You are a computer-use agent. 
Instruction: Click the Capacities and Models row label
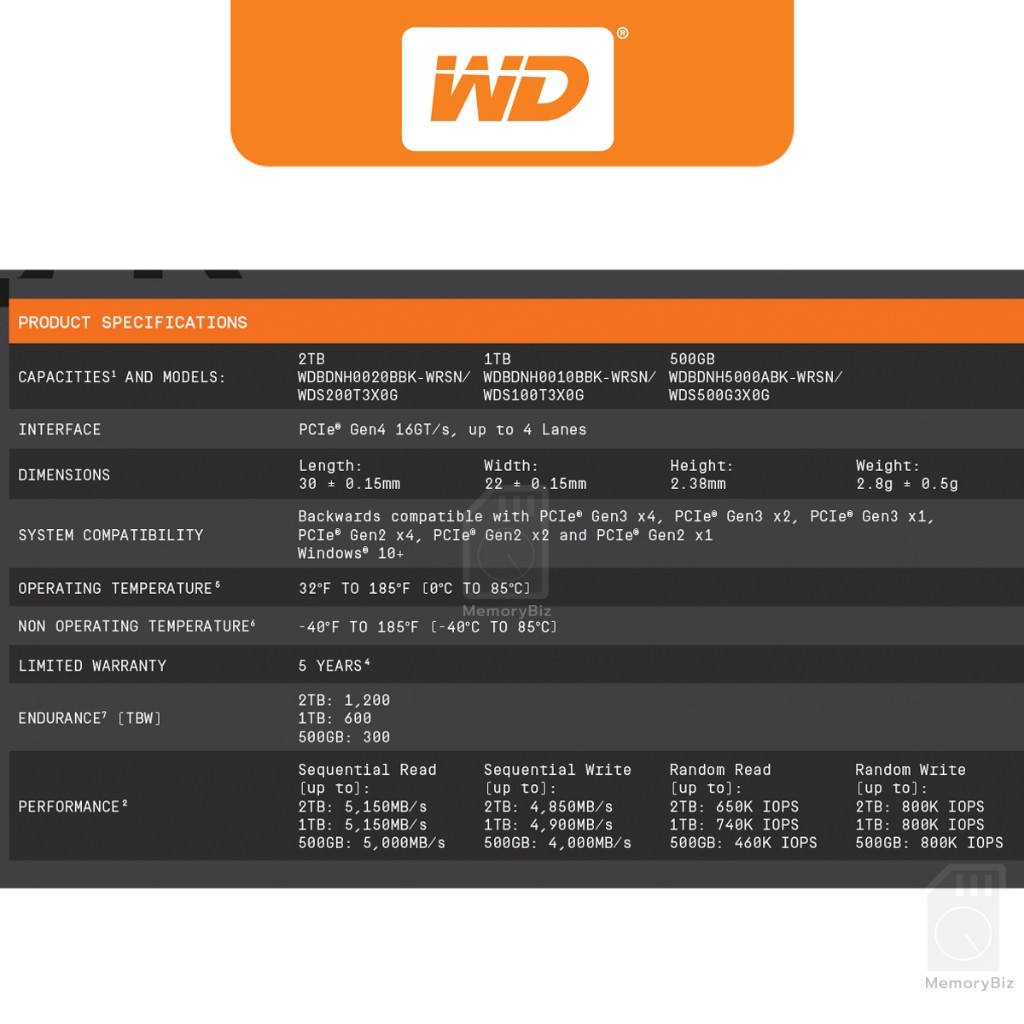(122, 377)
